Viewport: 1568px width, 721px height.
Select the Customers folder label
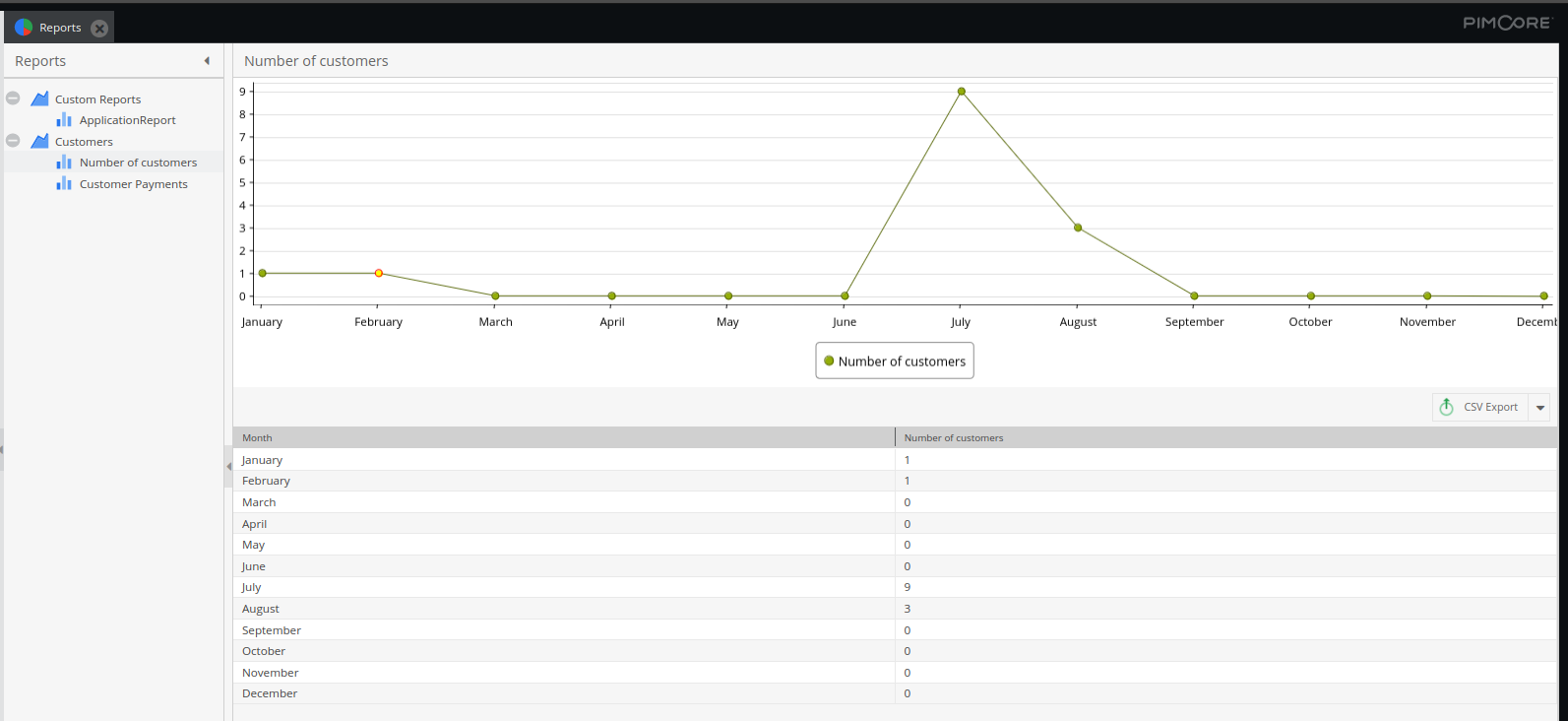(x=84, y=142)
